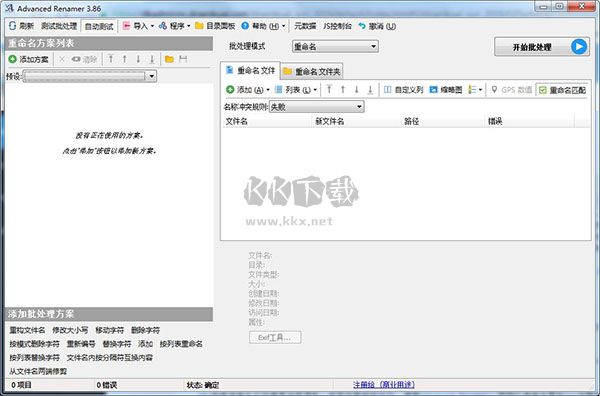This screenshot has width=600, height=396.
Task: Open the 帮助 (H) help menu
Action: point(263,26)
